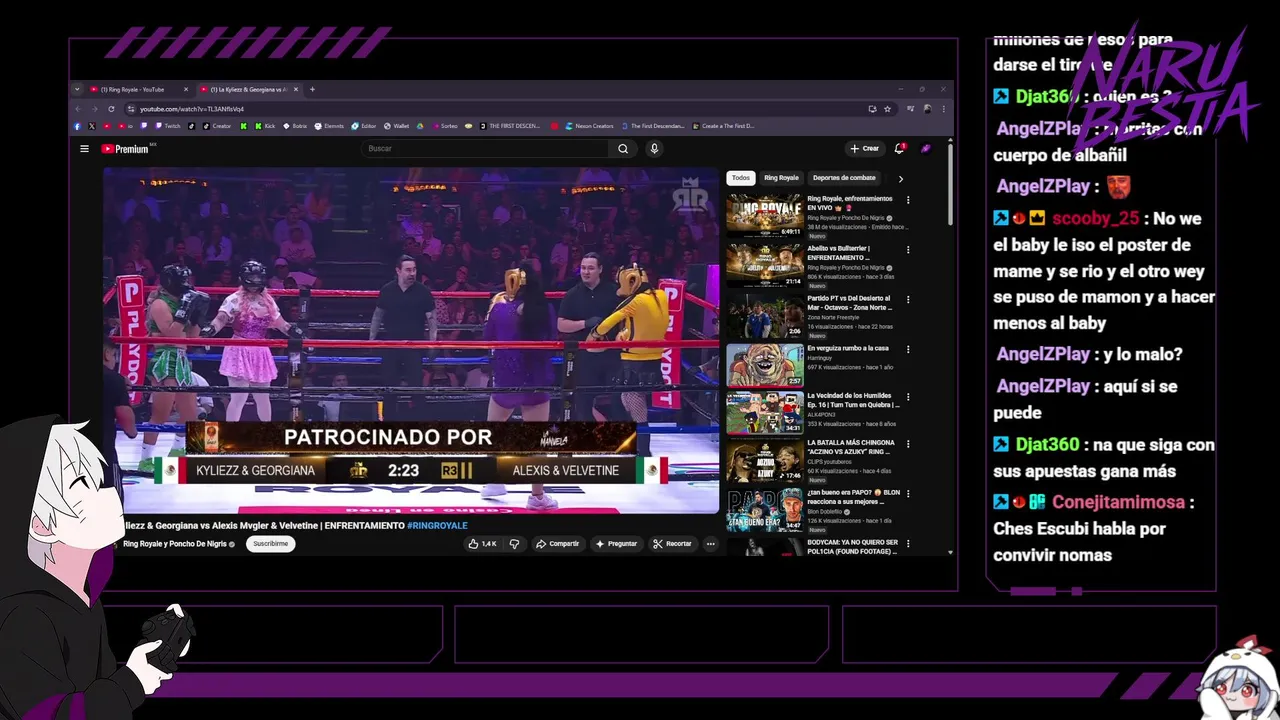Viewport: 1280px width, 720px height.
Task: Open the YouTube hamburger guide menu
Action: 84,149
